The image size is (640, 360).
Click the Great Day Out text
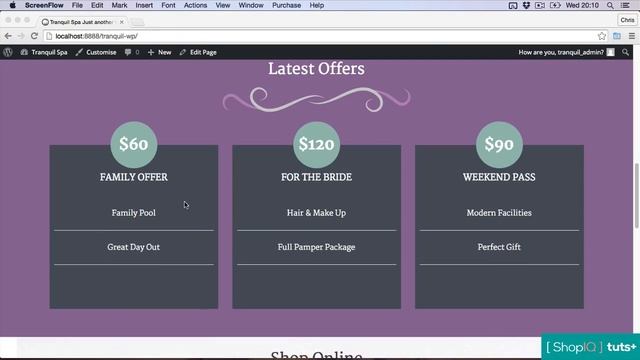tap(133, 247)
